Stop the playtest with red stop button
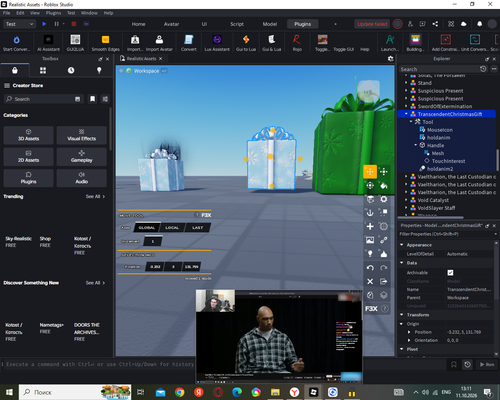The image size is (500, 400). 74,24
